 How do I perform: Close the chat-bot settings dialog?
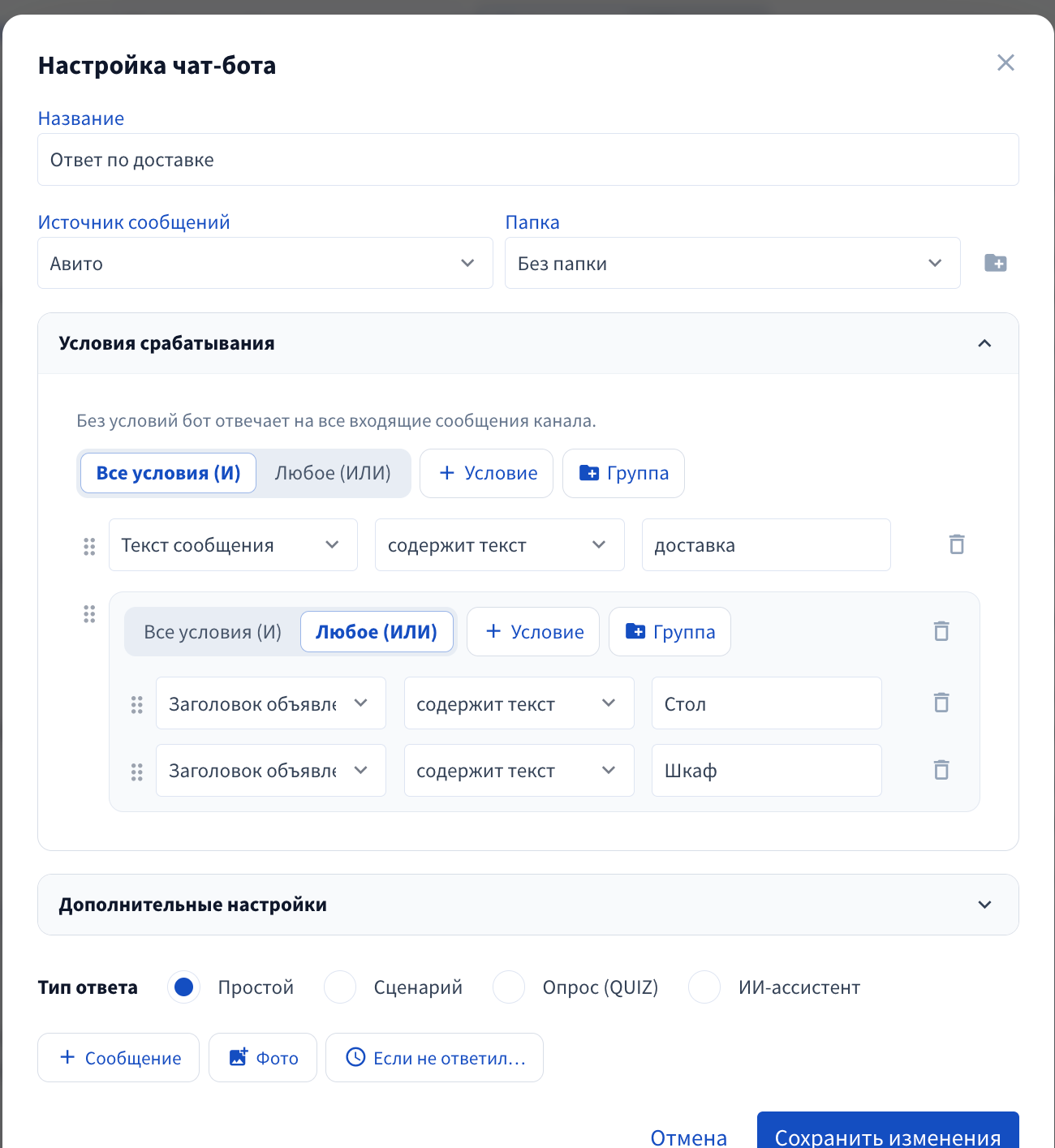(x=1005, y=62)
